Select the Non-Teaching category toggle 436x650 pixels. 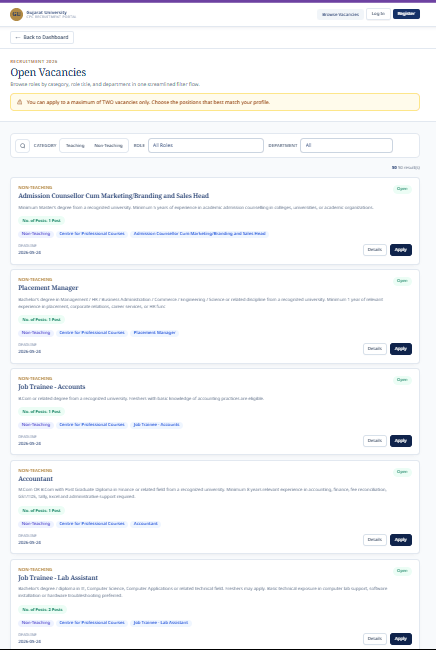pos(108,146)
